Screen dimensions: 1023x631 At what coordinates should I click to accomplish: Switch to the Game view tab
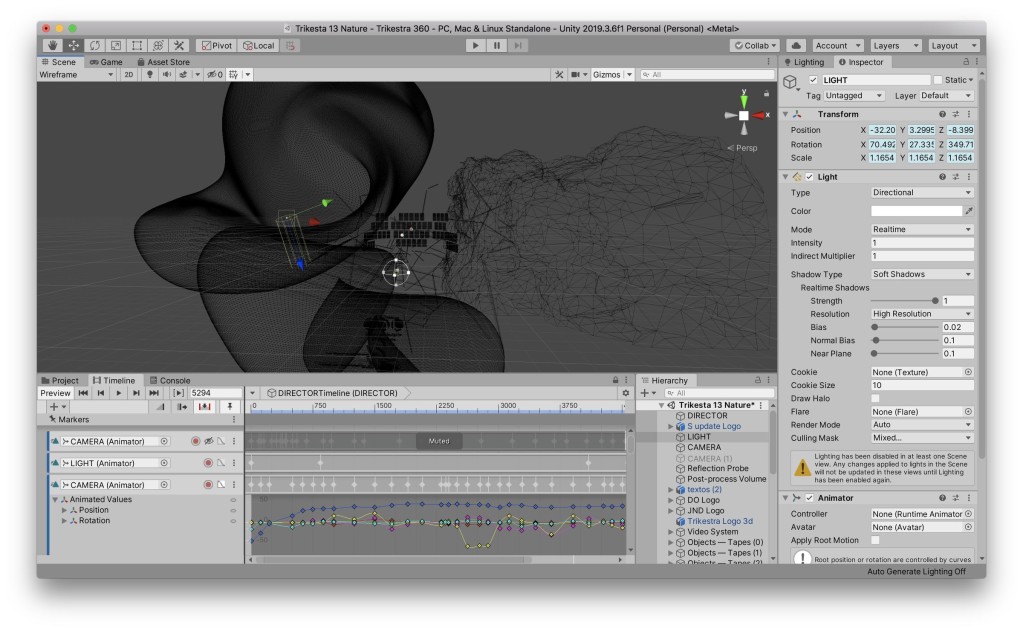(x=106, y=62)
